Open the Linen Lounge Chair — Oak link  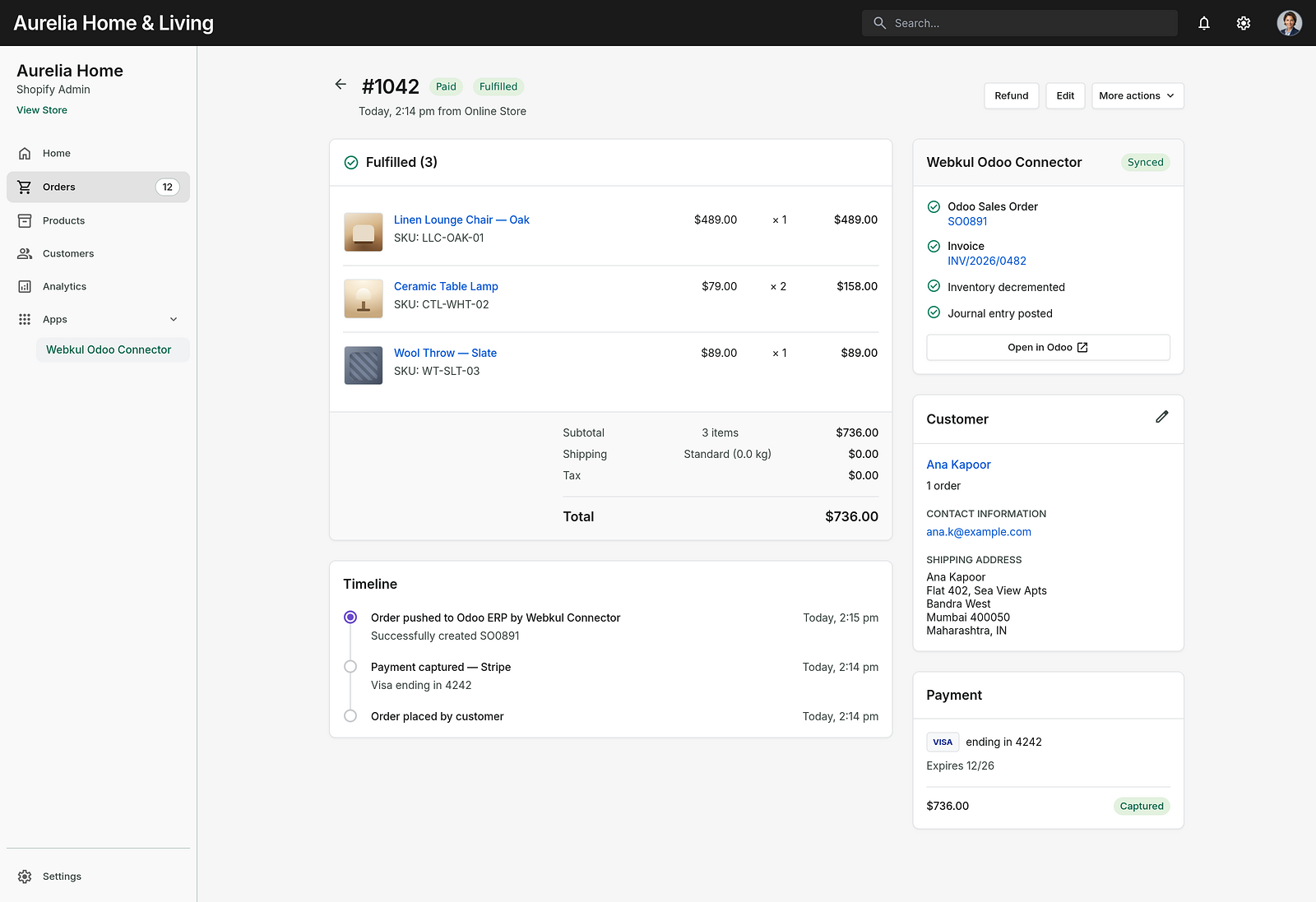pyautogui.click(x=461, y=220)
